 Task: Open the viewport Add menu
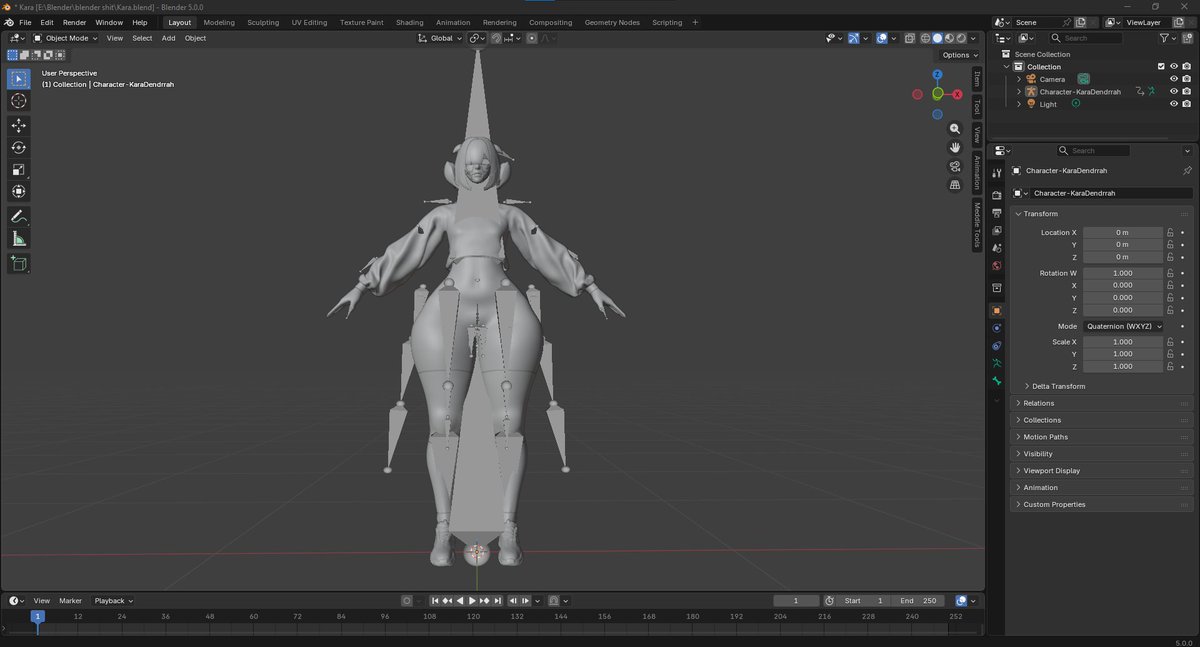coord(168,38)
